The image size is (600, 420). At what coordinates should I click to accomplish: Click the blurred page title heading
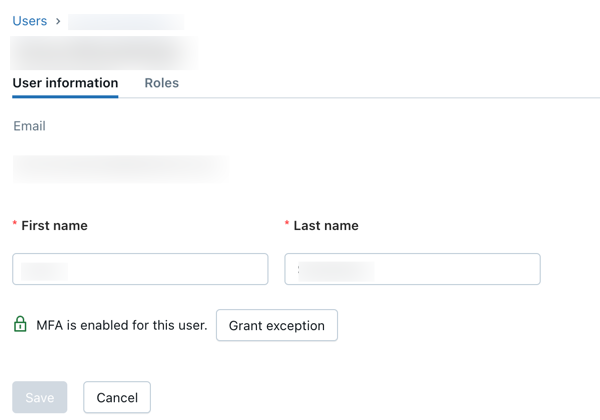coord(103,52)
